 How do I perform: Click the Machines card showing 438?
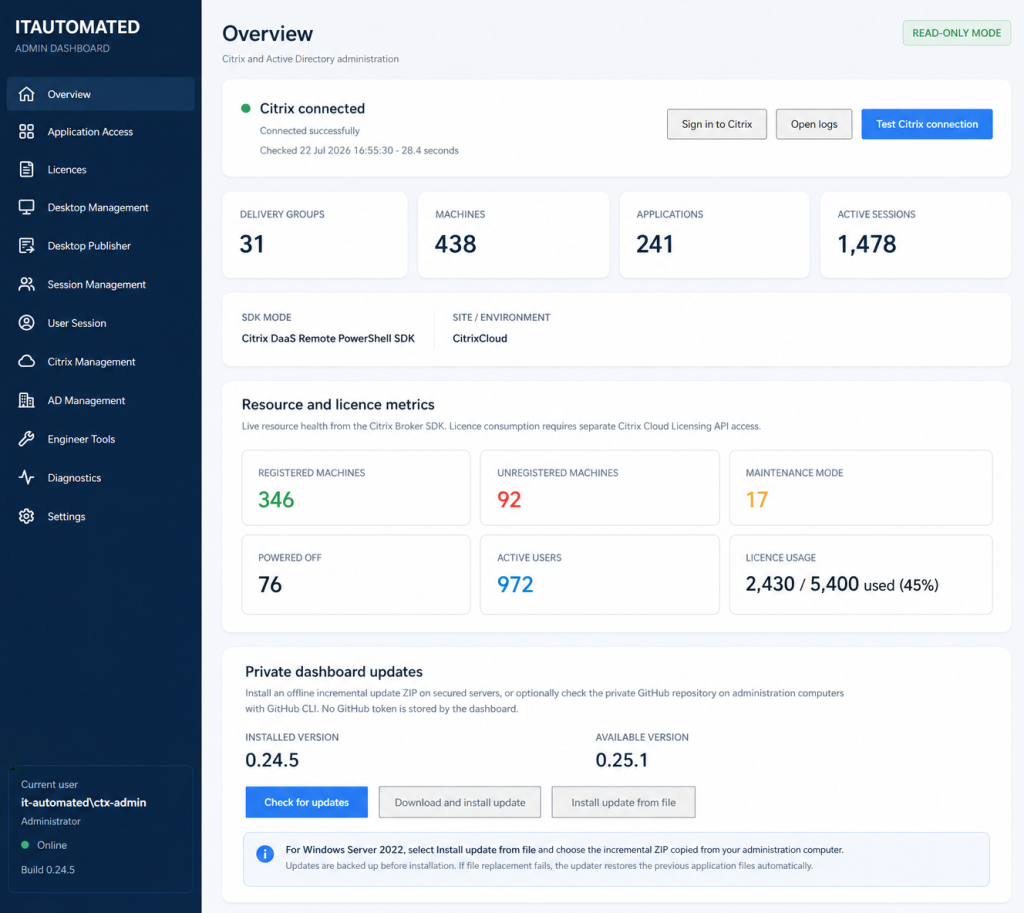[513, 234]
